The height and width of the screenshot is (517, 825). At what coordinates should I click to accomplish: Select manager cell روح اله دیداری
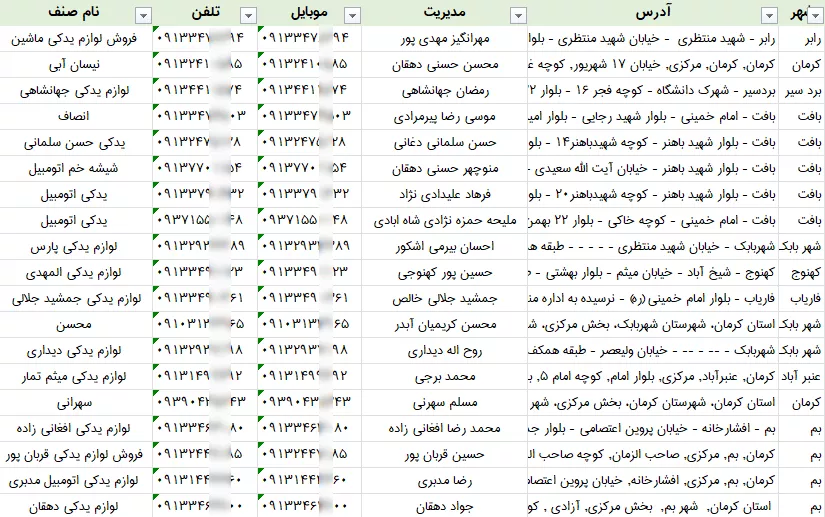(445, 351)
